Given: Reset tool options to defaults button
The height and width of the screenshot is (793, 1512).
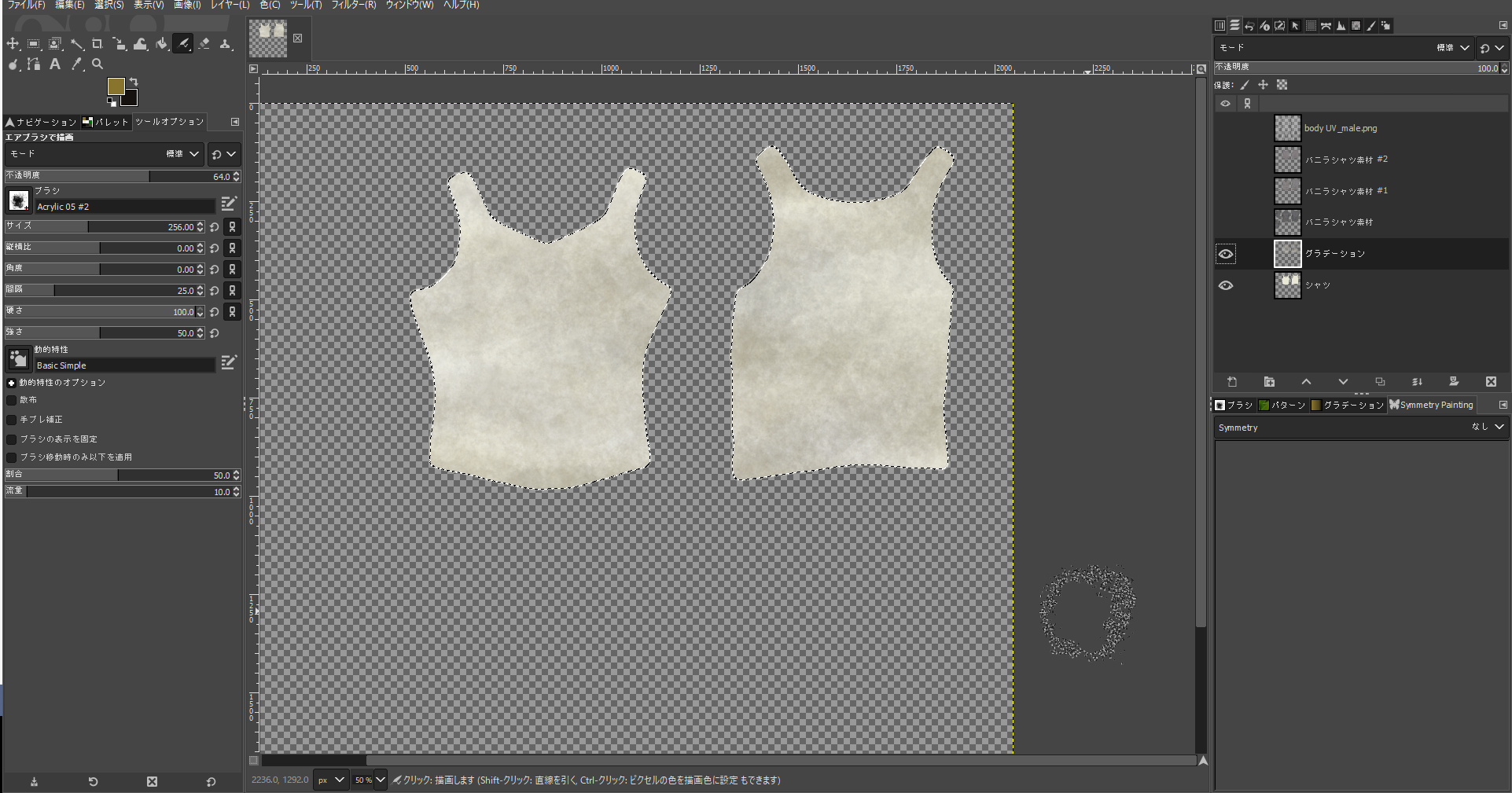Looking at the screenshot, I should pos(211,782).
